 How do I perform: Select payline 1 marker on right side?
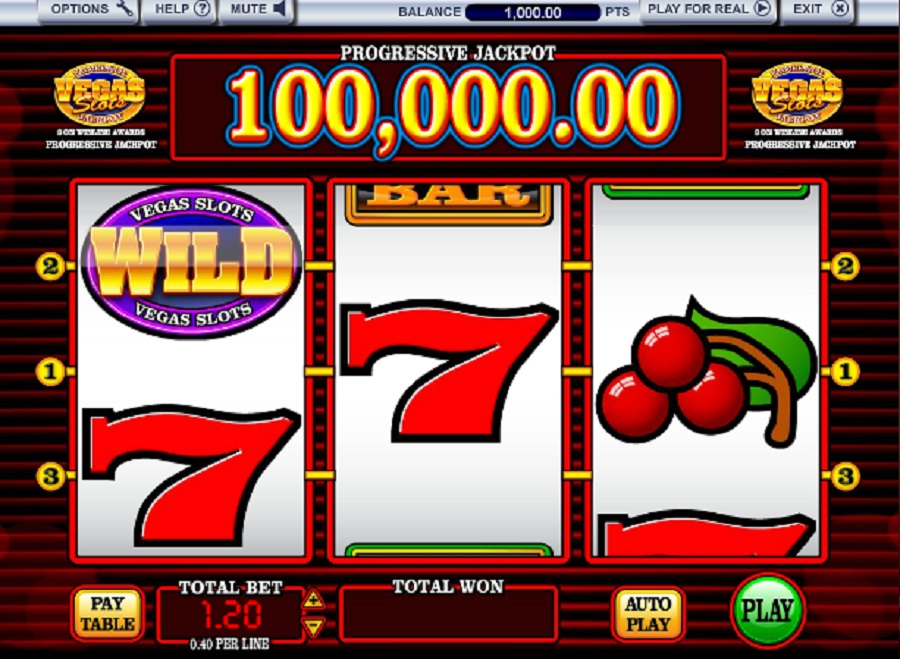click(845, 371)
